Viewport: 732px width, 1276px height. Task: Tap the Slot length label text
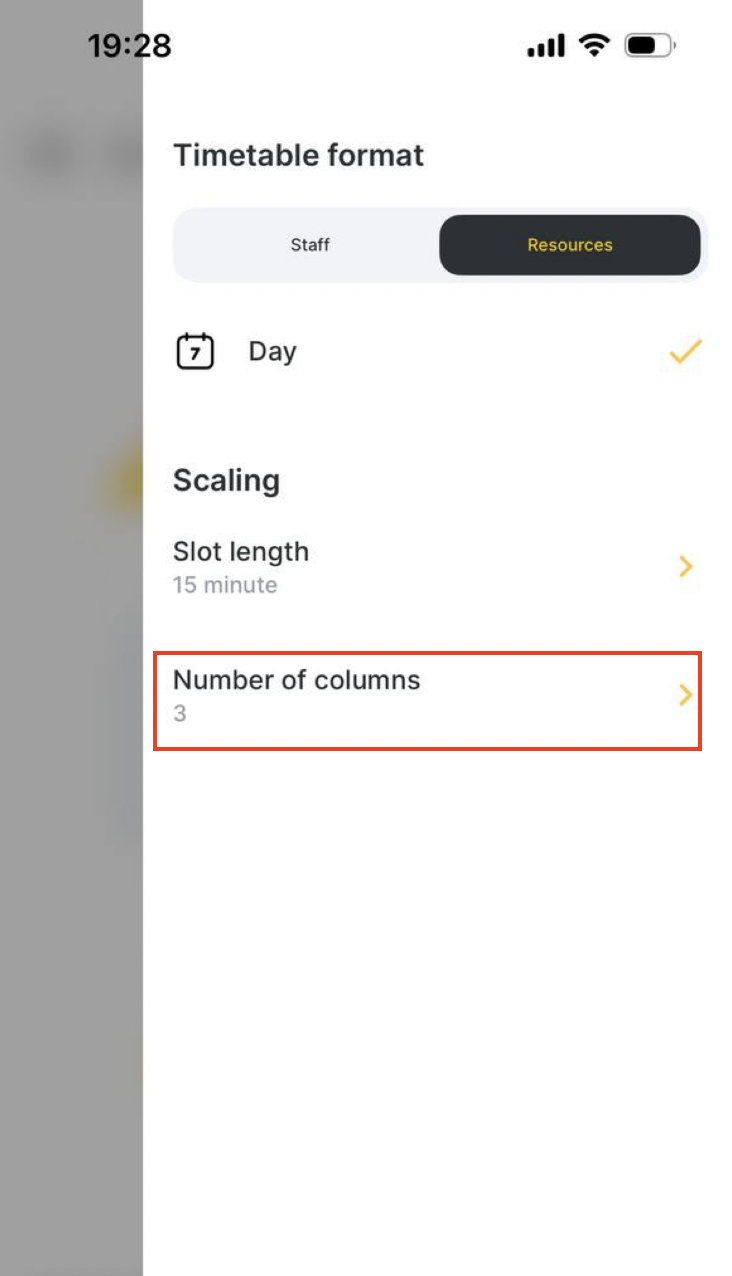pos(241,552)
